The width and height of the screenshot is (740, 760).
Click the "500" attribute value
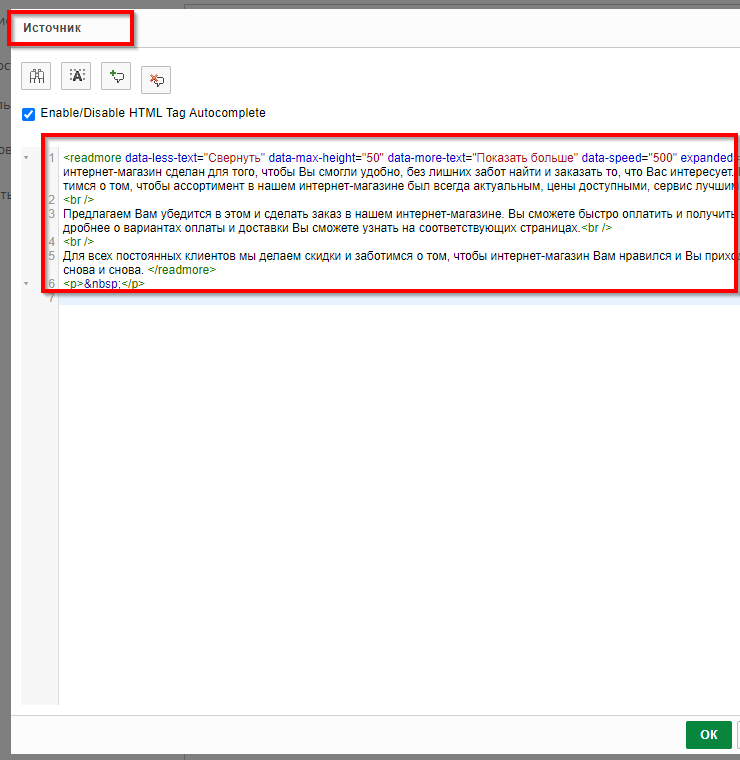click(x=662, y=158)
